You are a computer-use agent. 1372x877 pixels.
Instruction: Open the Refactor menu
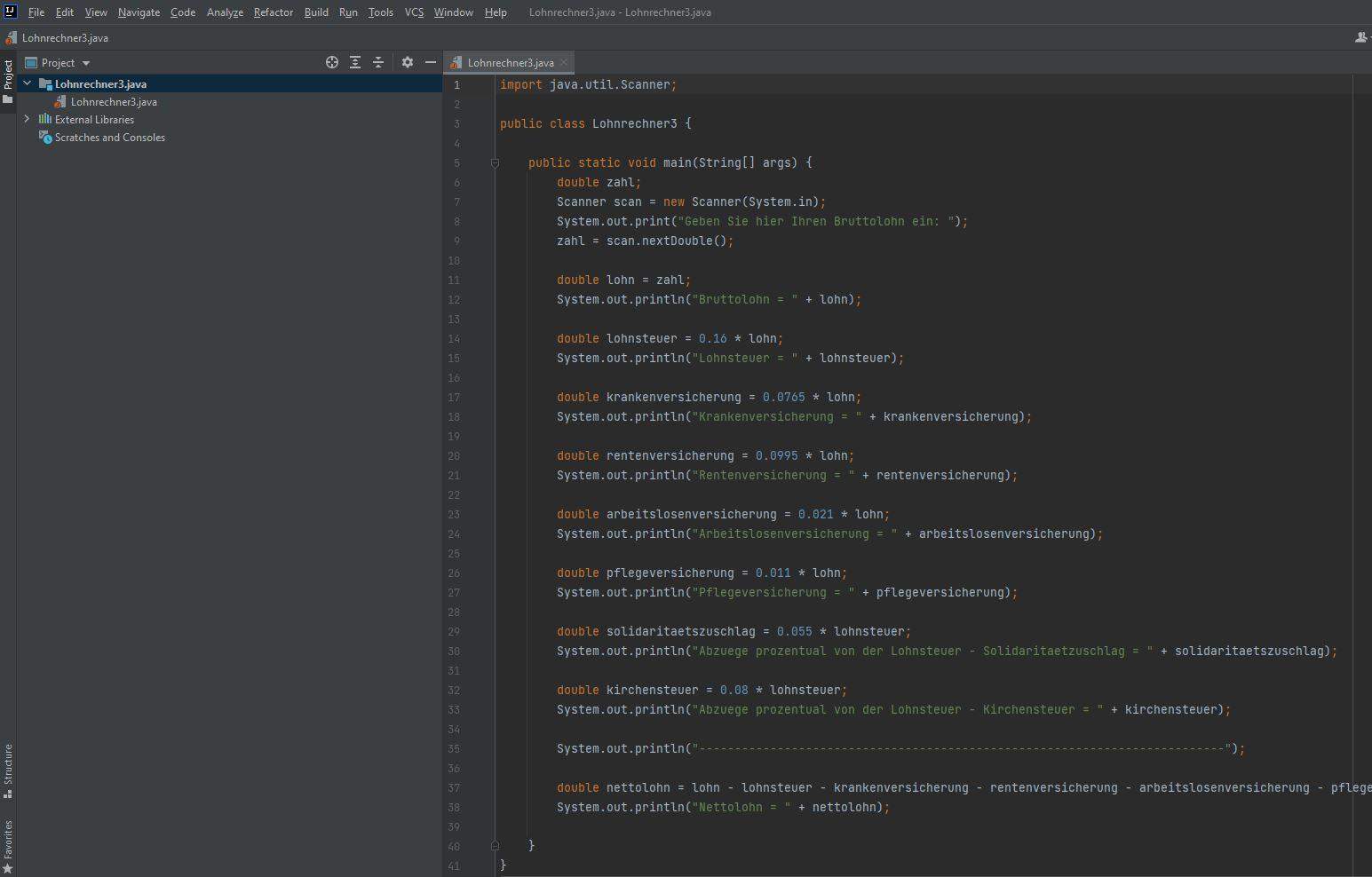point(273,12)
